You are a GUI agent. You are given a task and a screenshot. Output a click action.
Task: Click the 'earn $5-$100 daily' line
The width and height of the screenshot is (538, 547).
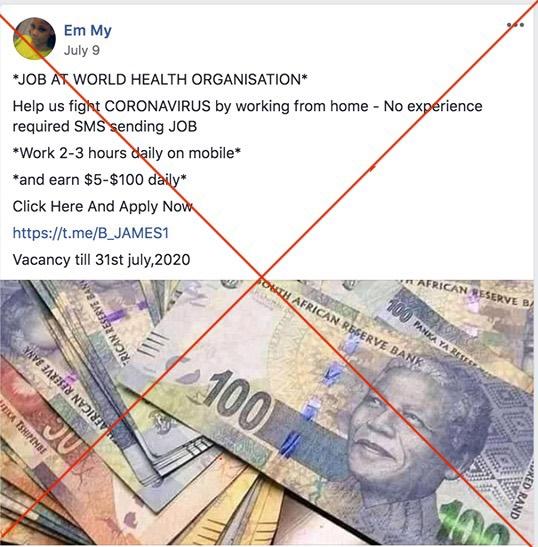pos(99,180)
